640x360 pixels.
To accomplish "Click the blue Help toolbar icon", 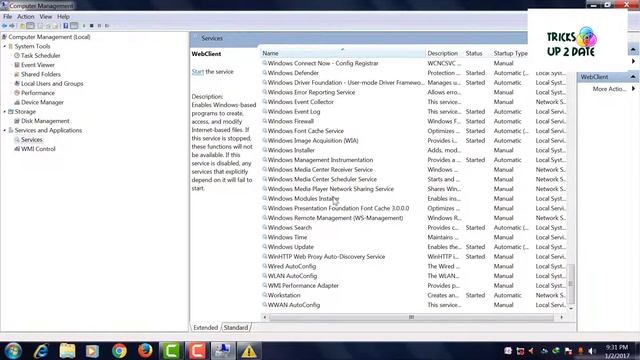I will click(x=66, y=26).
